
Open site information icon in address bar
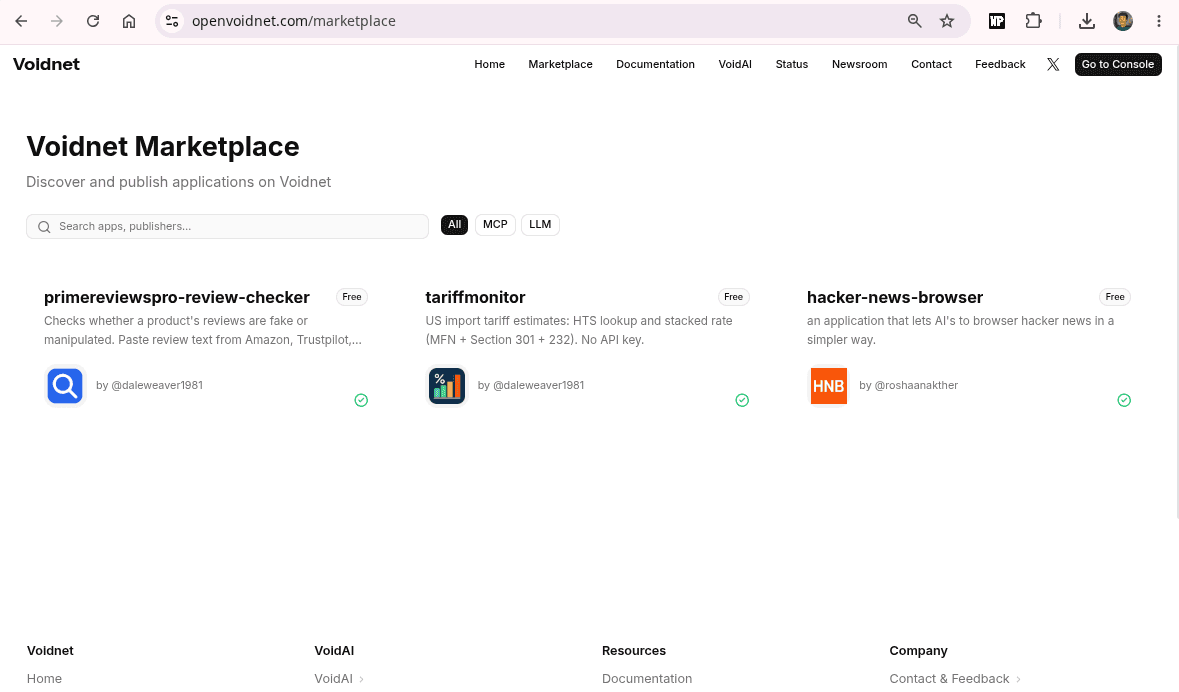(x=172, y=21)
